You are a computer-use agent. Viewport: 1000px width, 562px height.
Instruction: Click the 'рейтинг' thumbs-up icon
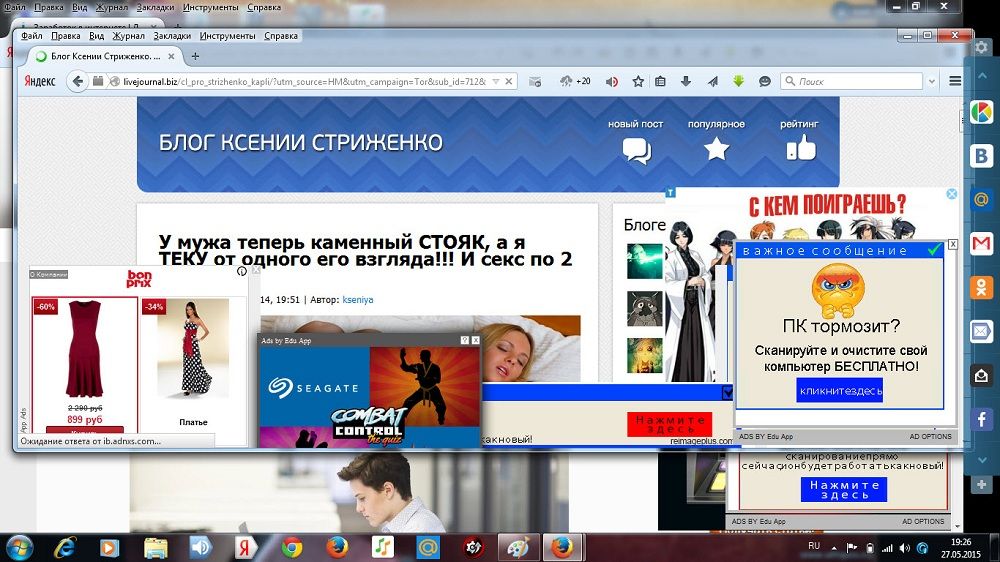point(800,147)
